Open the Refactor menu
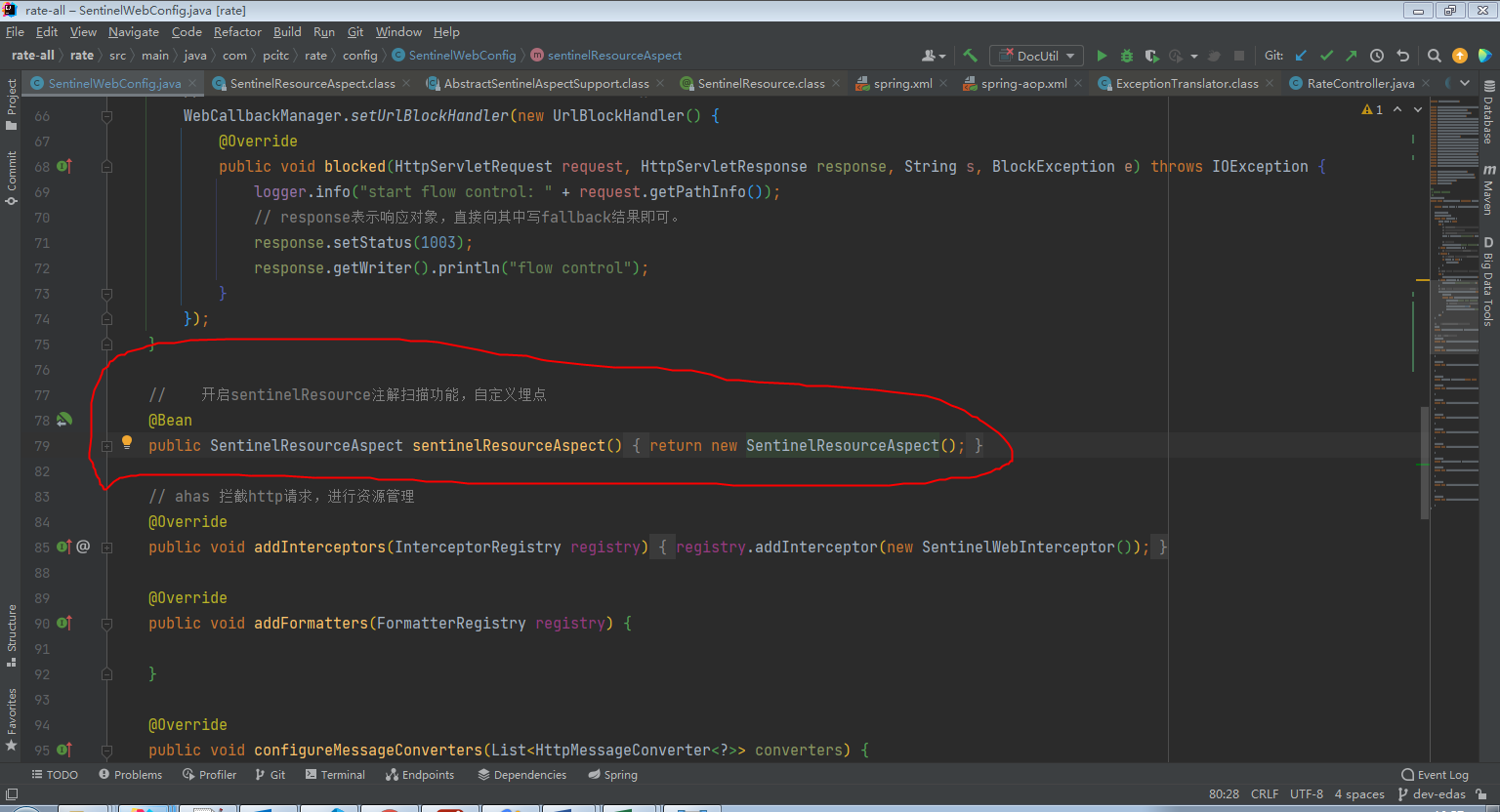The image size is (1500, 812). point(237,32)
